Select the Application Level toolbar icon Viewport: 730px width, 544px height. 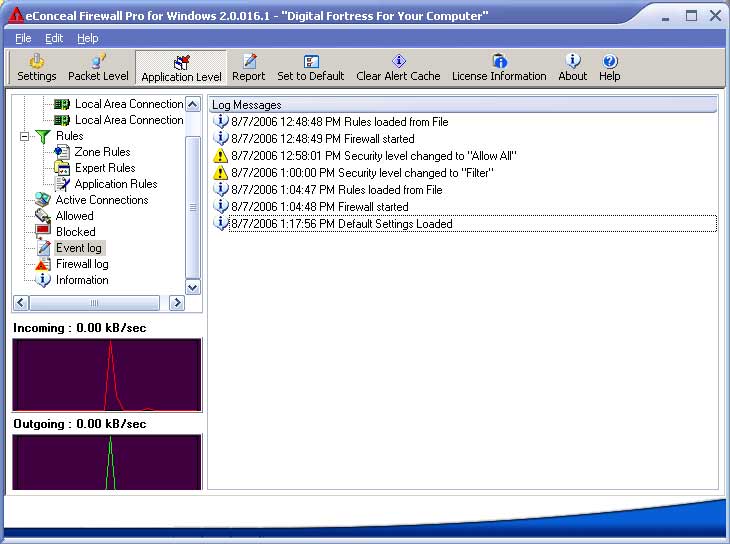182,62
